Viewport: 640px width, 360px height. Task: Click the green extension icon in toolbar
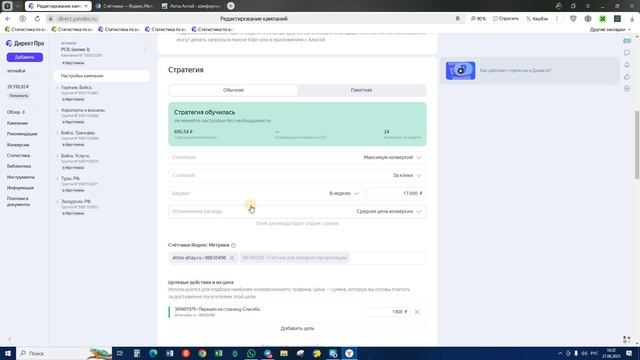(602, 19)
